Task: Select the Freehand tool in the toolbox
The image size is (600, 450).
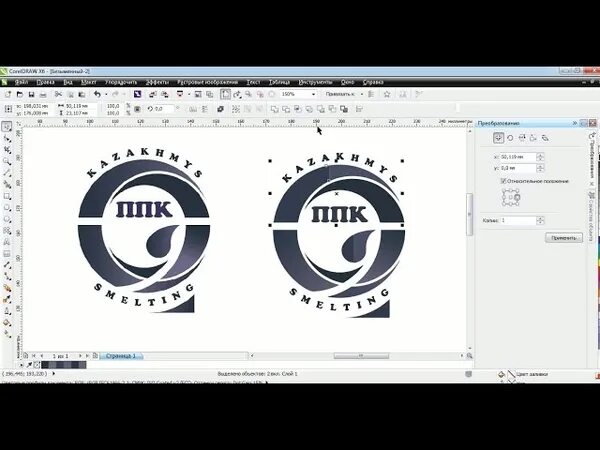Action: tap(7, 173)
